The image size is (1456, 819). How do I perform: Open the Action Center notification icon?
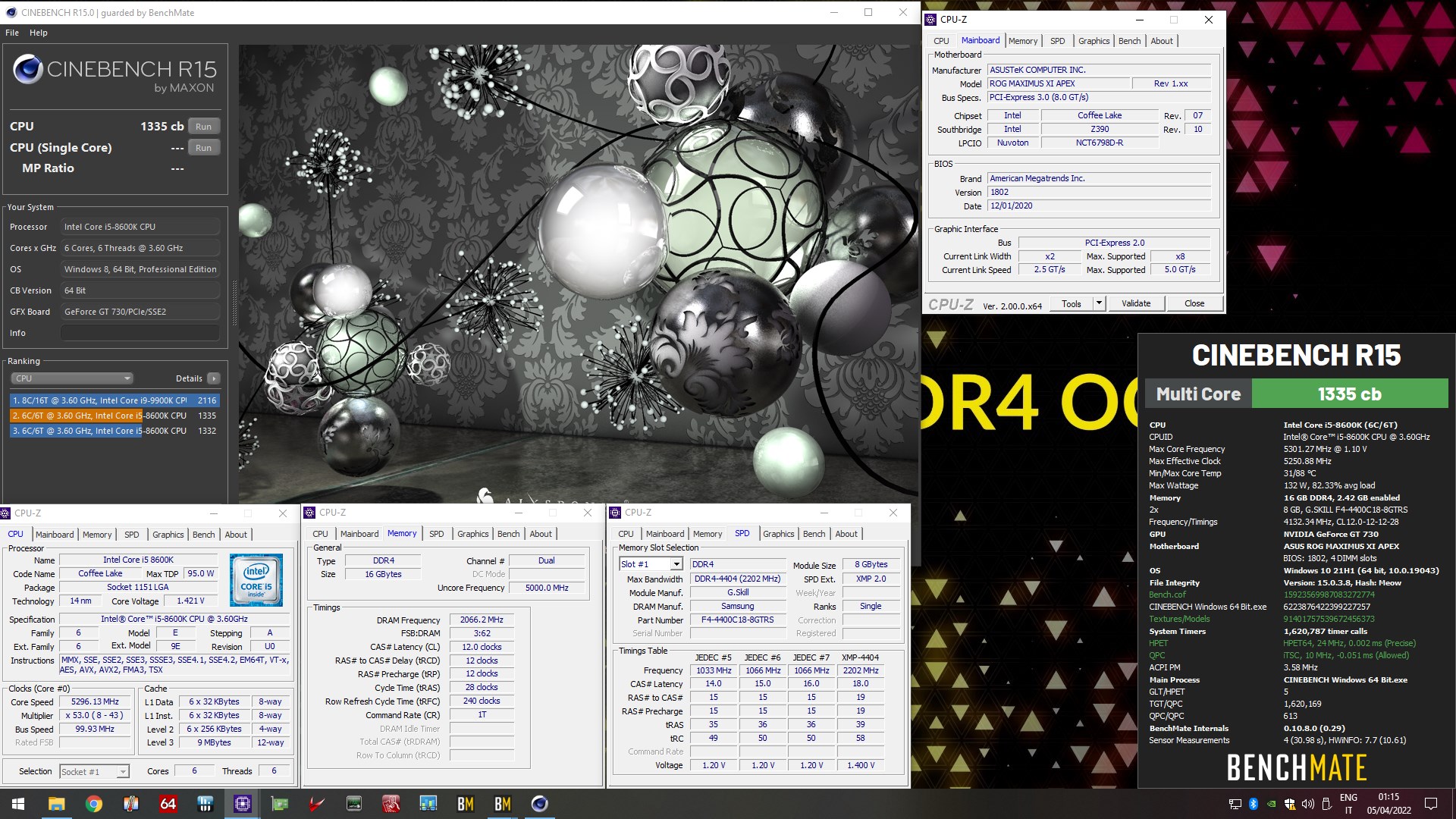click(1431, 804)
